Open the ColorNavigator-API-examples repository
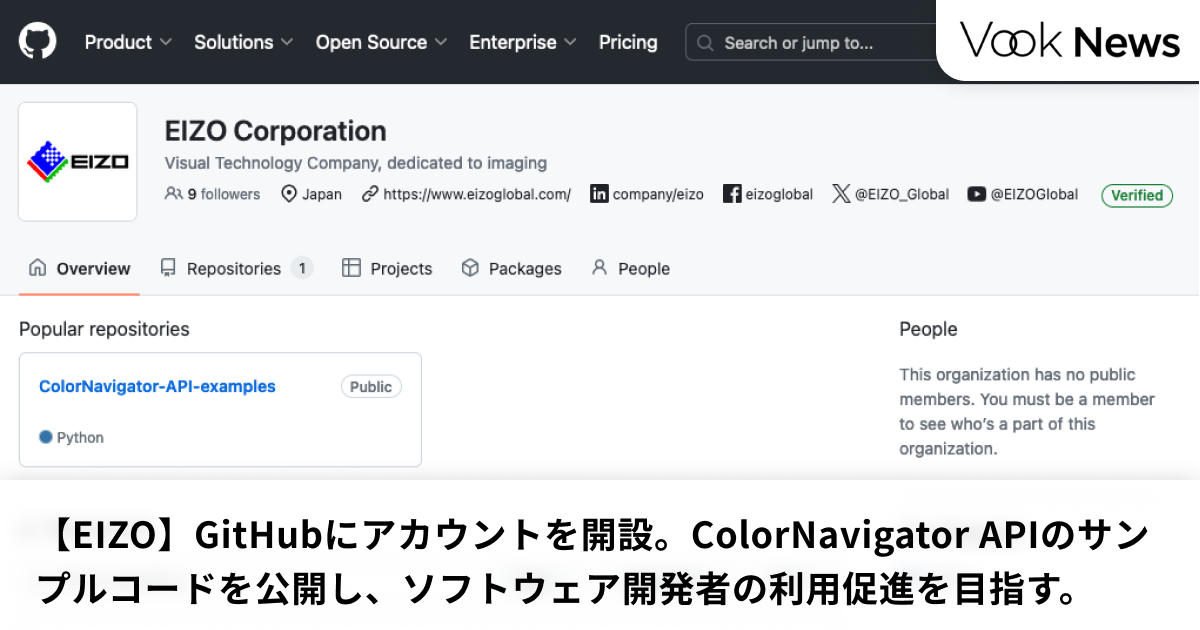Viewport: 1200px width, 630px height. (x=157, y=386)
